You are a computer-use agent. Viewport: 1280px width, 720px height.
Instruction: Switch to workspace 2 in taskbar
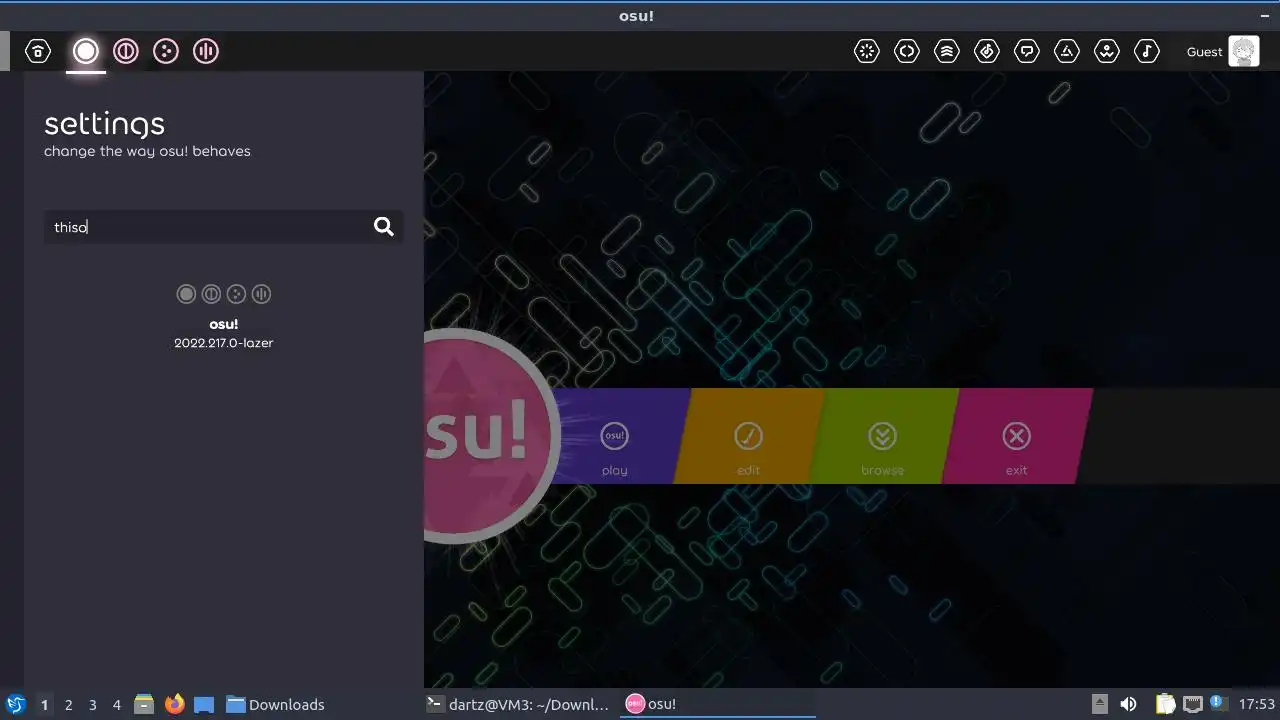coord(68,705)
